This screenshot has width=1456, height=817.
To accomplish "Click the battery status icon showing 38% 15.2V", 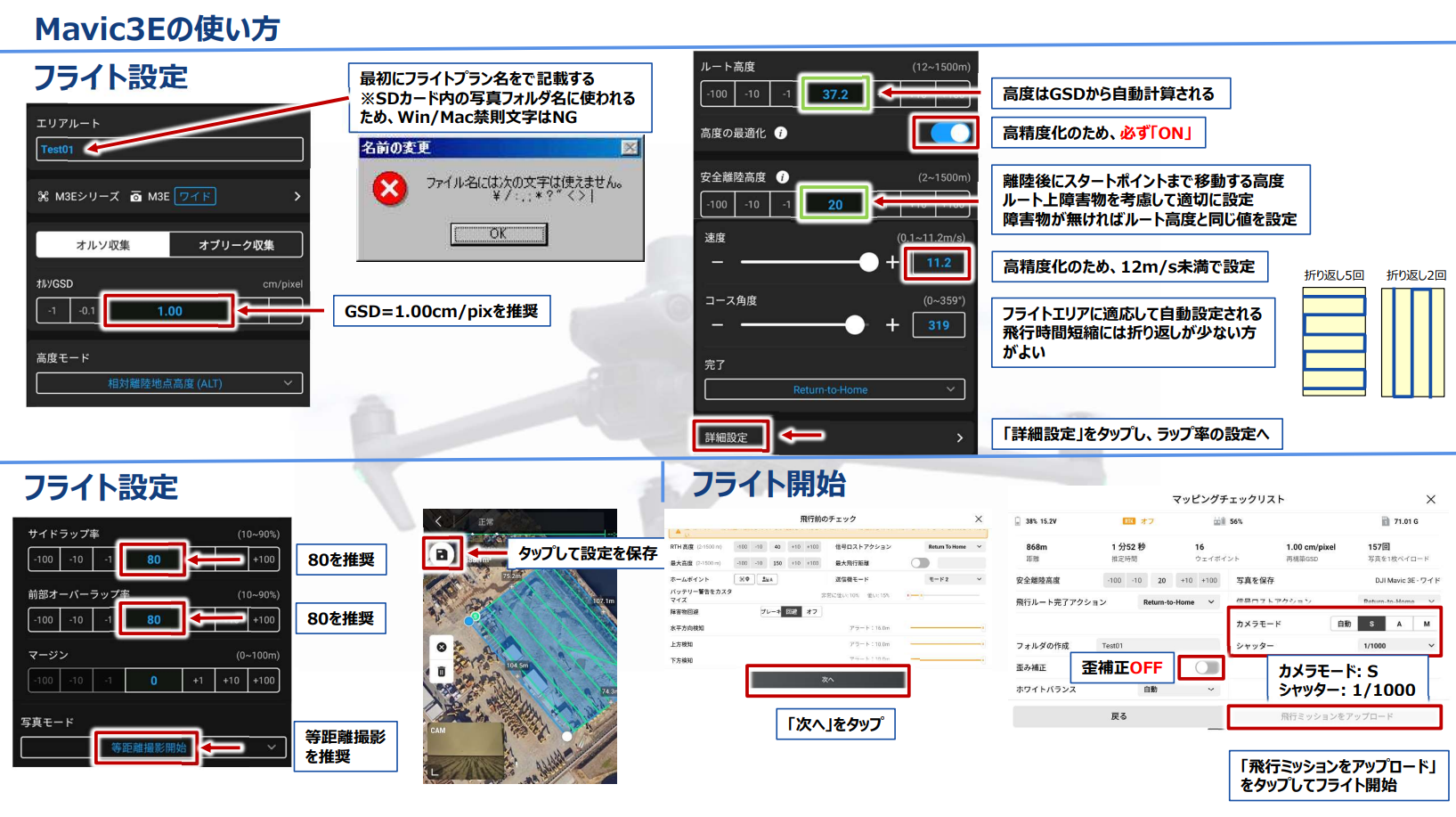I will 1018,521.
